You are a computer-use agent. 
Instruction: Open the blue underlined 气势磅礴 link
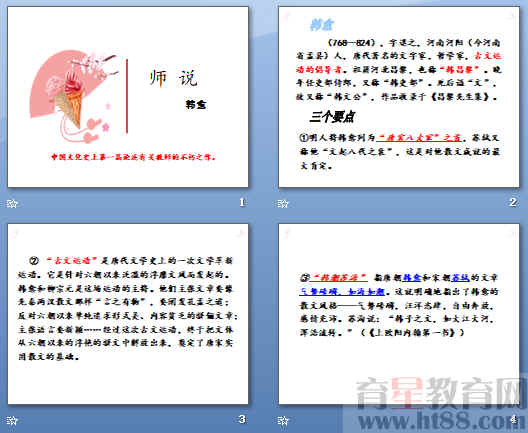(342, 292)
